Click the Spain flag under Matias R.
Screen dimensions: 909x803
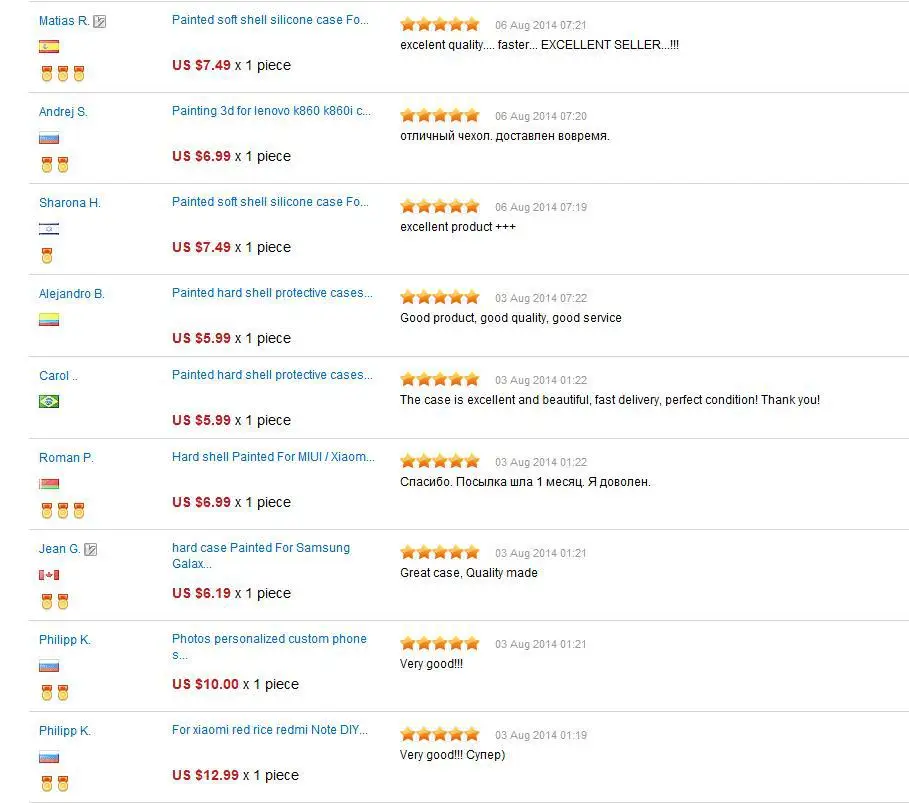[49, 46]
